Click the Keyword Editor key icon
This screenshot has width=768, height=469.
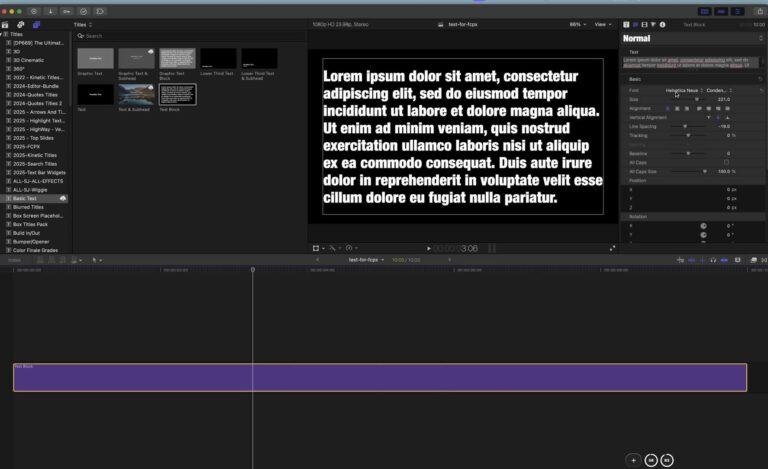point(67,11)
